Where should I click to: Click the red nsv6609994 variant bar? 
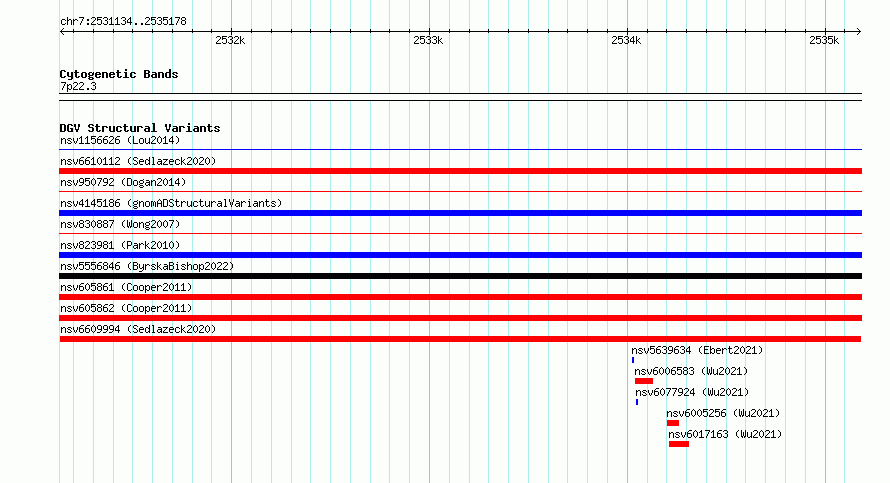point(460,339)
